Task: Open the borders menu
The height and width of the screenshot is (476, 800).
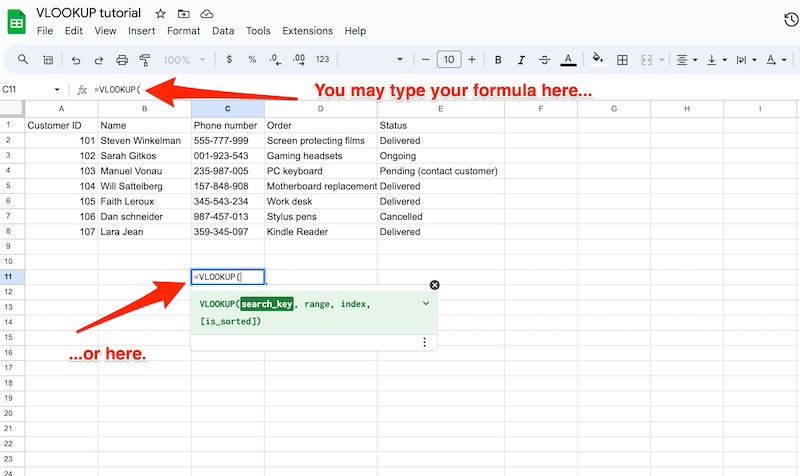Action: pos(622,60)
